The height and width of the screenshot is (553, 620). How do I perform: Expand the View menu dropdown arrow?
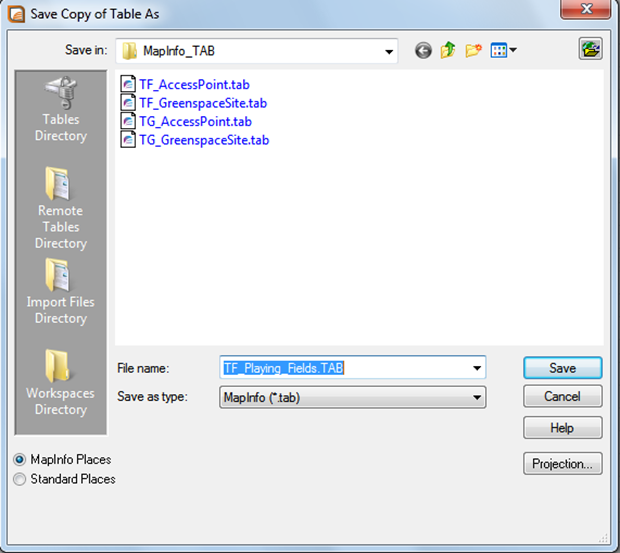513,50
